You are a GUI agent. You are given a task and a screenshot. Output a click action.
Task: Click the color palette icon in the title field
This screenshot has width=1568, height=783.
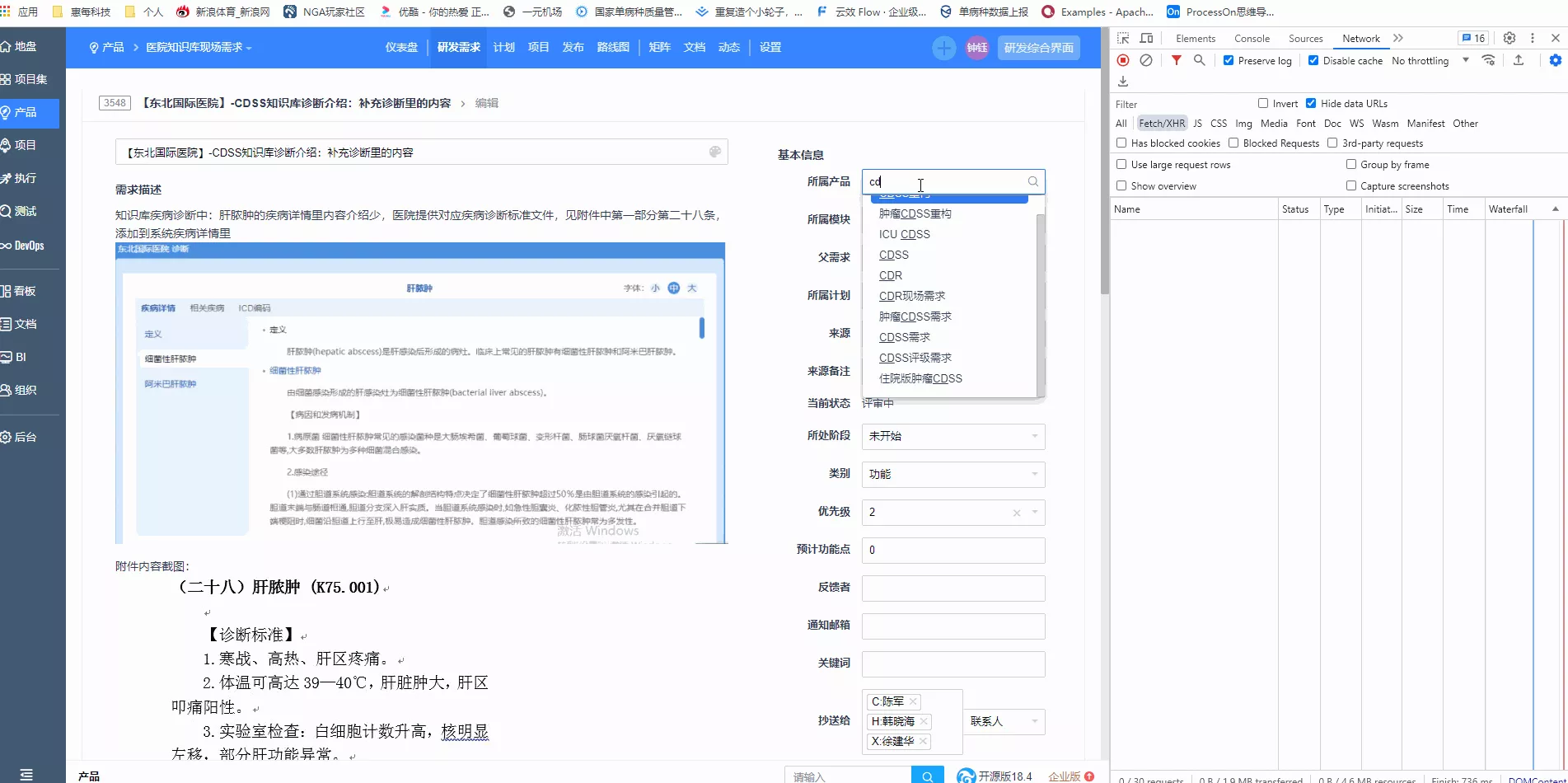715,152
